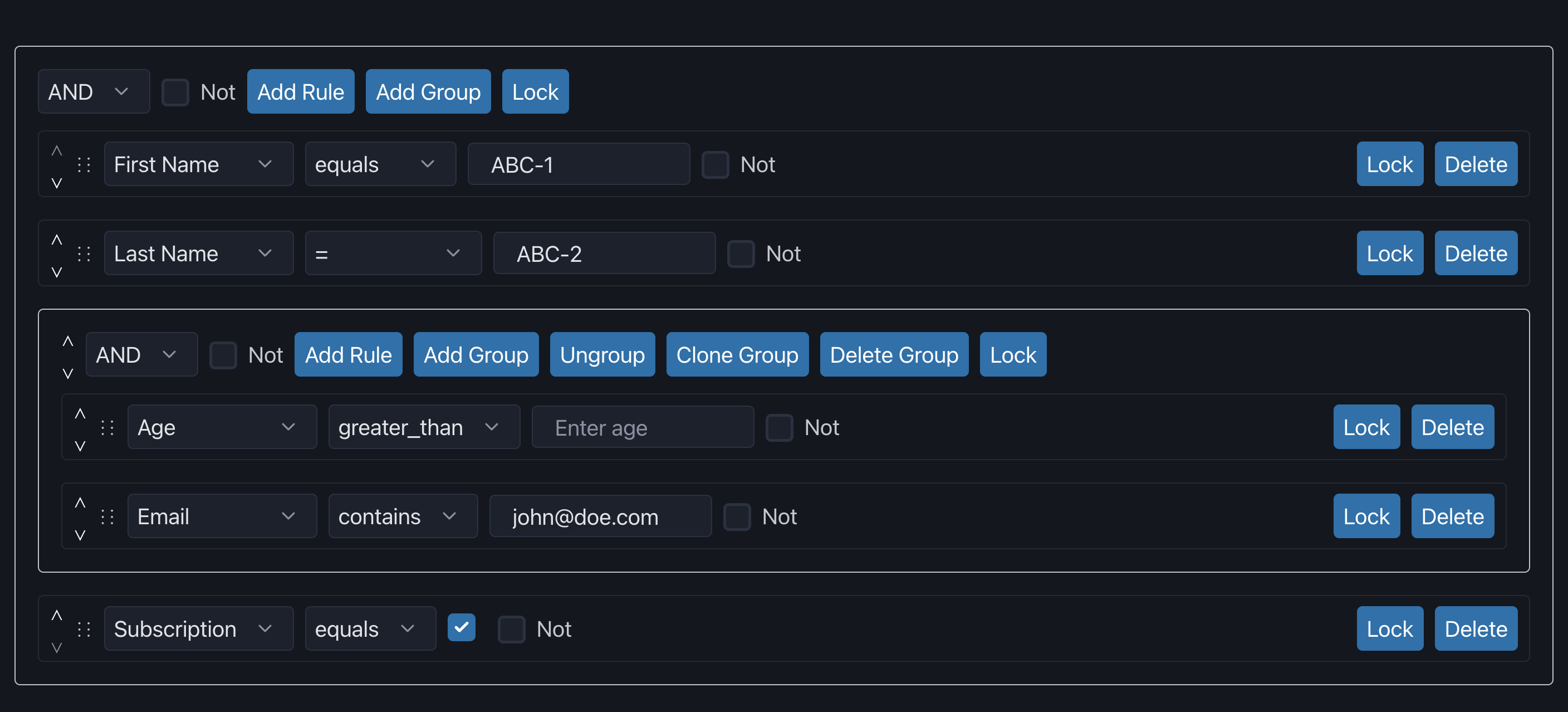Uncheck the Subscription value checkbox
The height and width of the screenshot is (712, 1568).
461,628
